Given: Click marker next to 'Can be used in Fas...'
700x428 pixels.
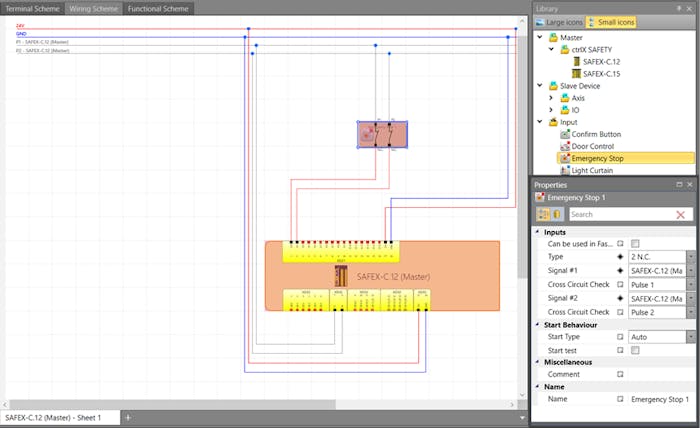Looking at the screenshot, I should [620, 244].
